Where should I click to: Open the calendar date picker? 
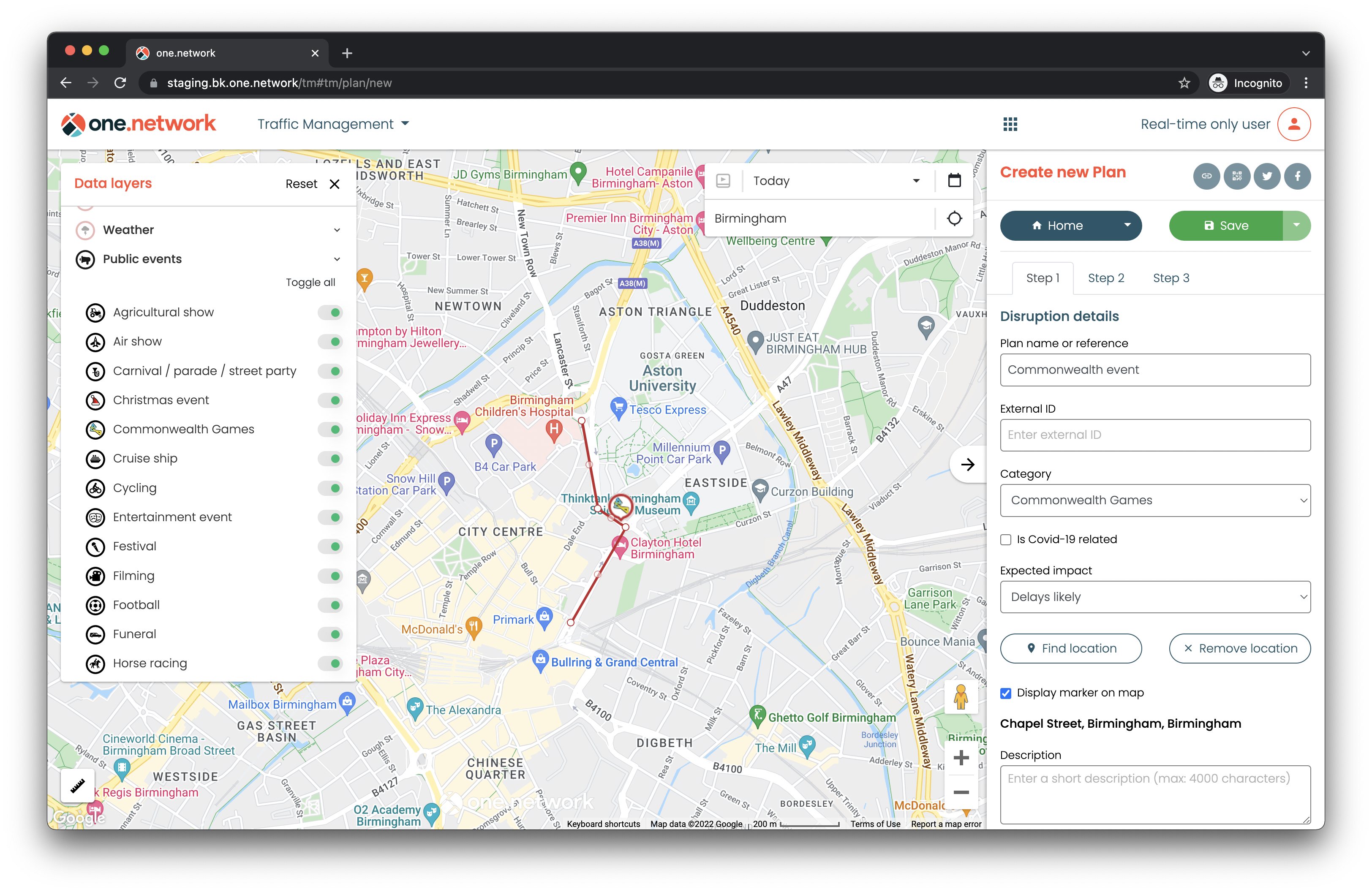[954, 181]
